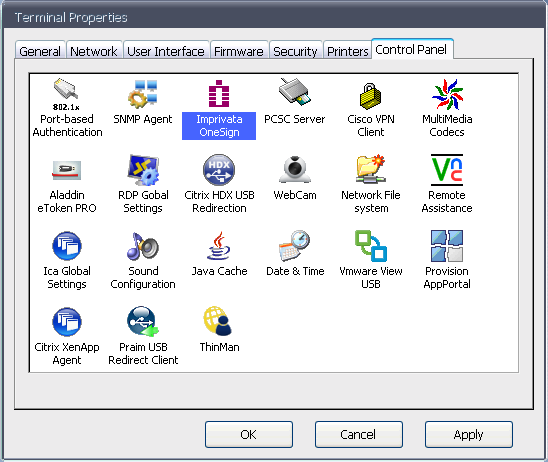
Task: Open the Praim USB Redirect Client icon
Action: tap(143, 322)
